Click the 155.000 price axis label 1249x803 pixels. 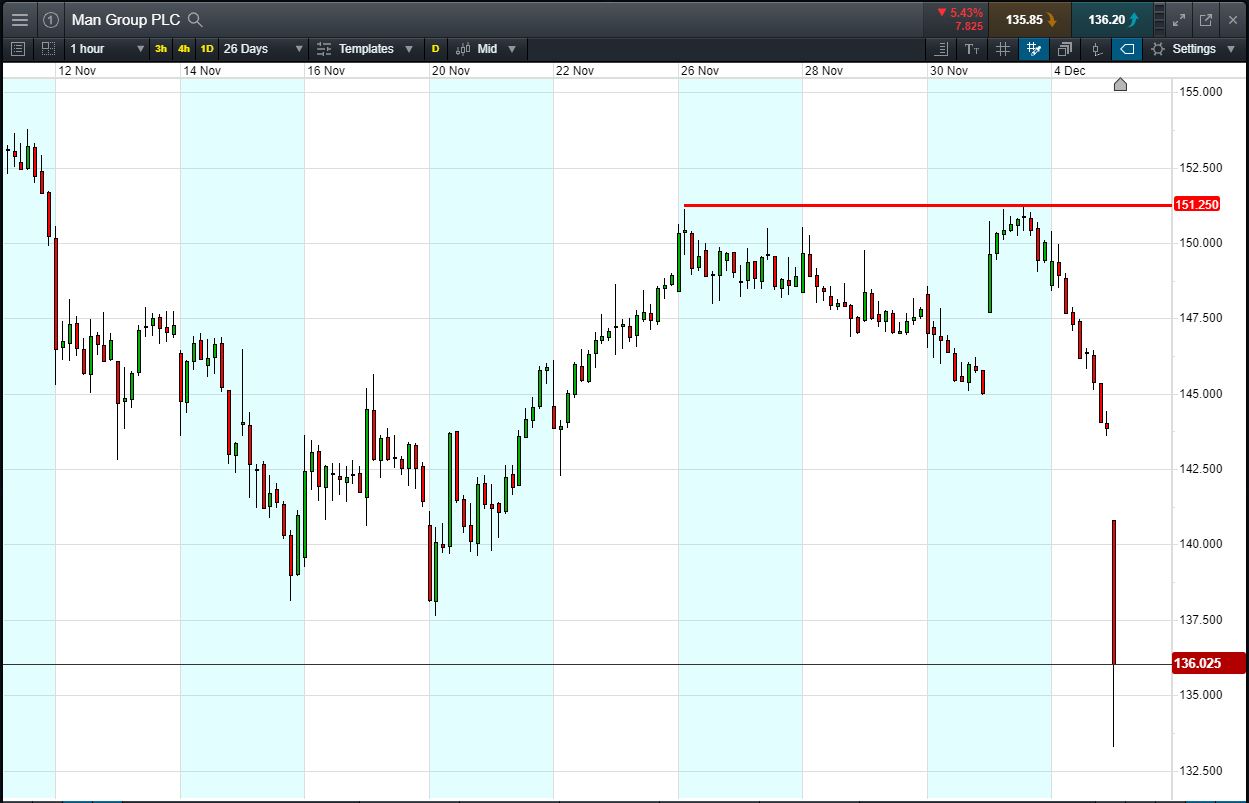[x=1200, y=92]
